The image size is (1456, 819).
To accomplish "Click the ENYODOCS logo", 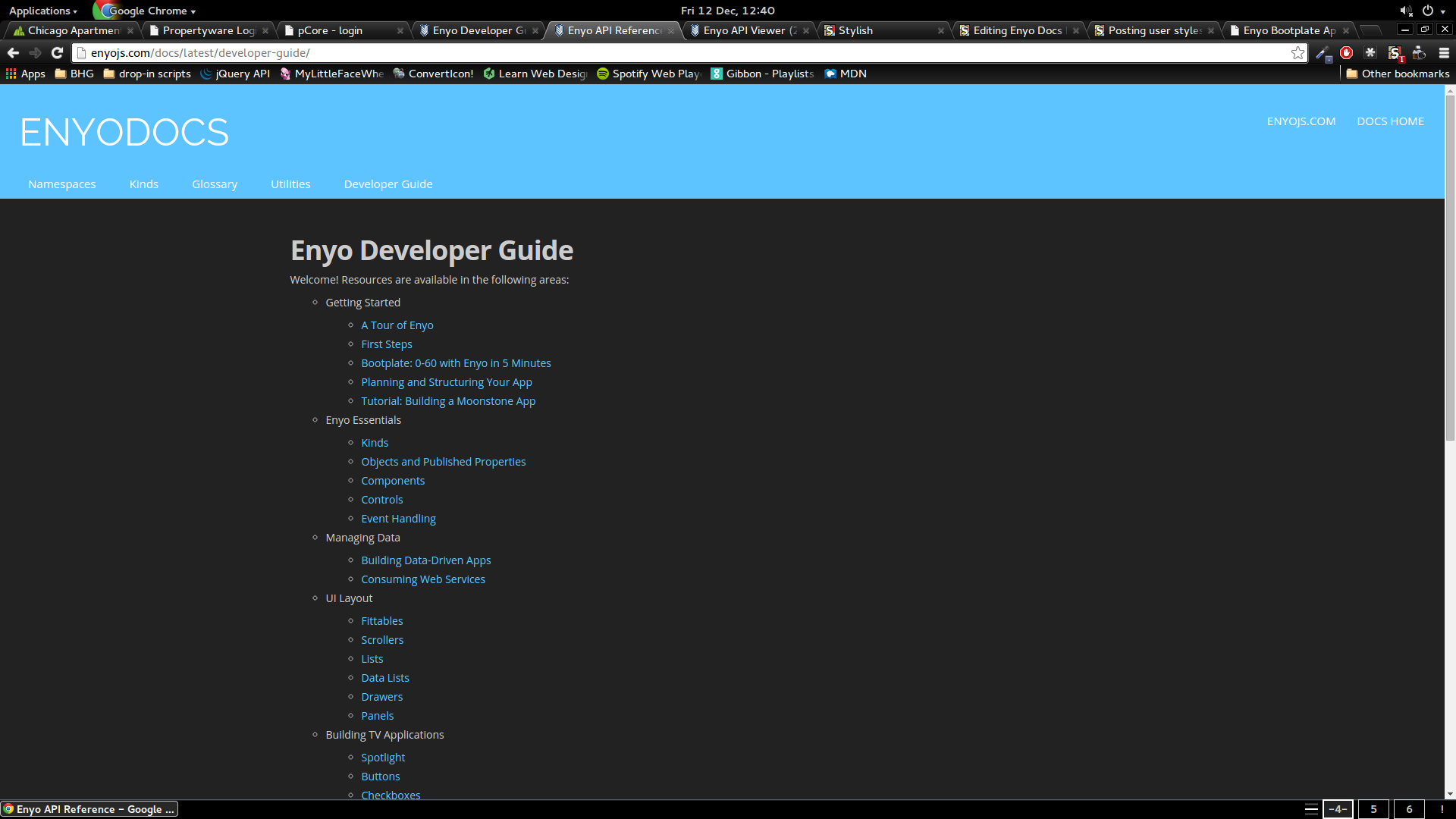I will tap(124, 133).
